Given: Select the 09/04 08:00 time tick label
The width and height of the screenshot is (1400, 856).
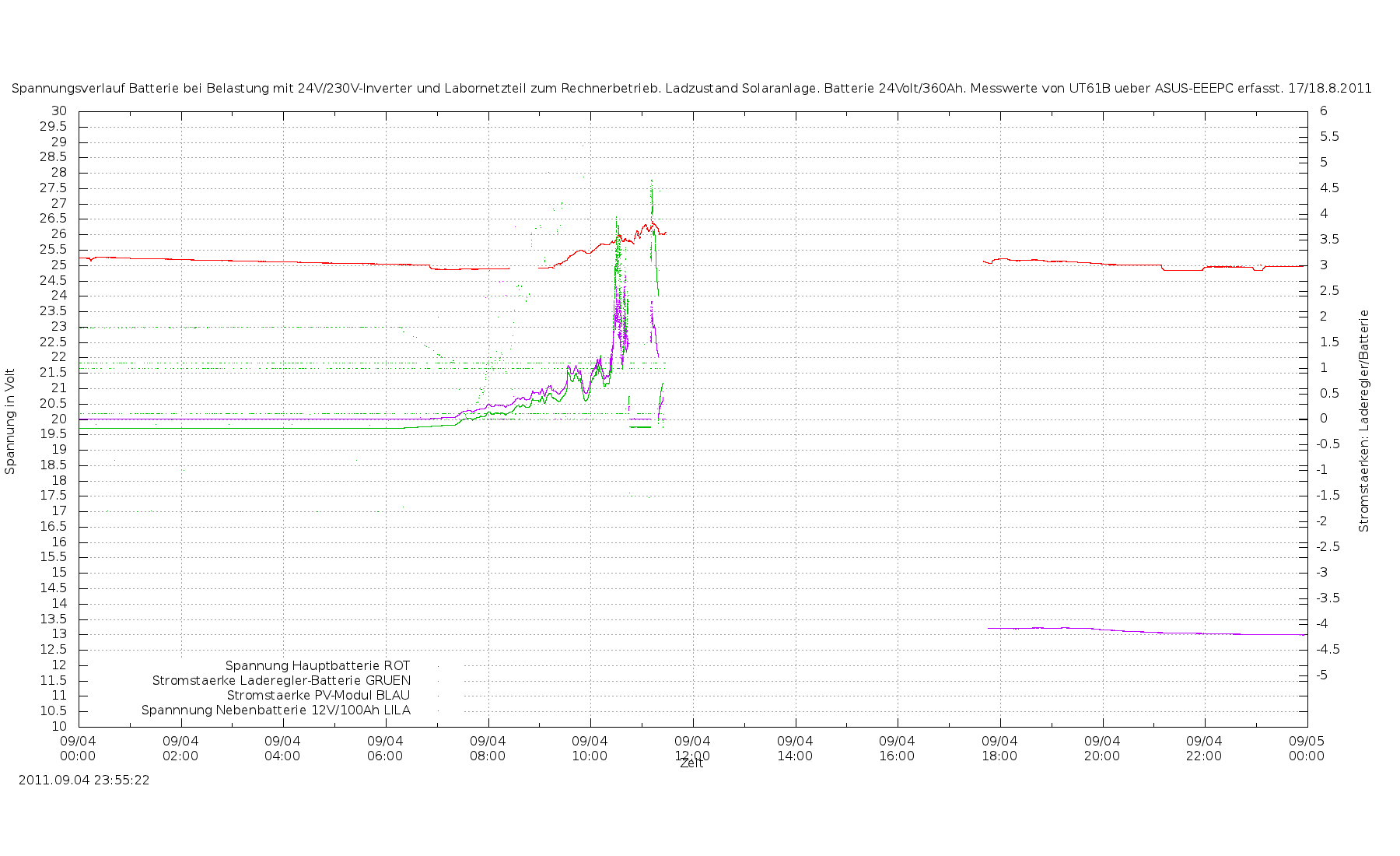Looking at the screenshot, I should pos(488,748).
